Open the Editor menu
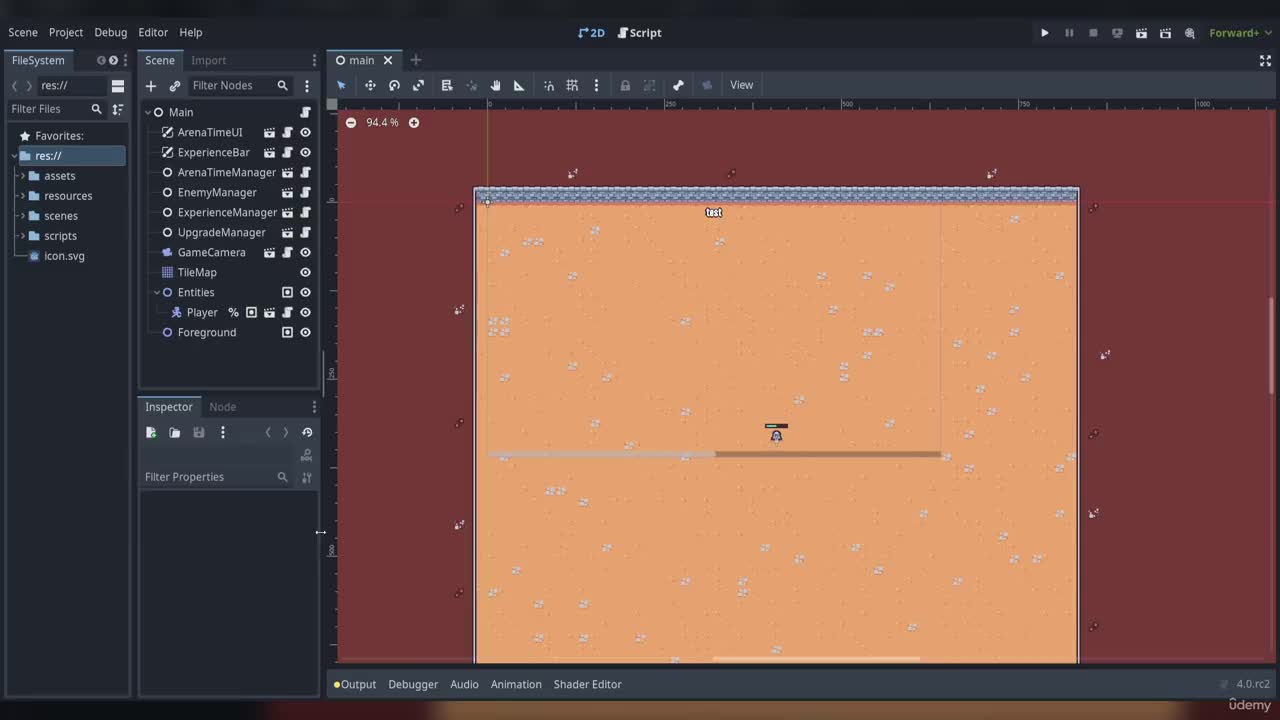This screenshot has height=720, width=1280. pyautogui.click(x=153, y=33)
